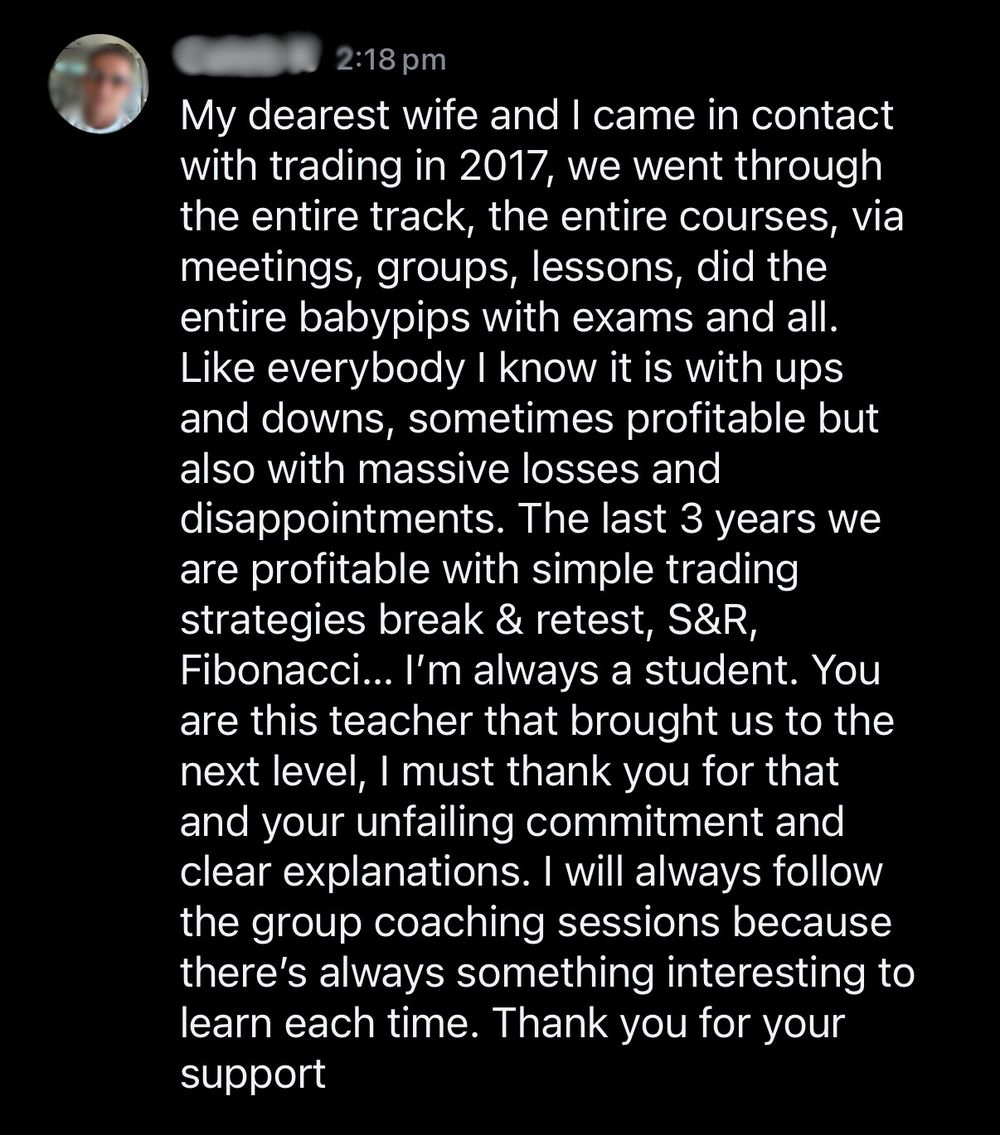Click the word "disappointments" in the message
This screenshot has width=1000, height=1135.
342,520
